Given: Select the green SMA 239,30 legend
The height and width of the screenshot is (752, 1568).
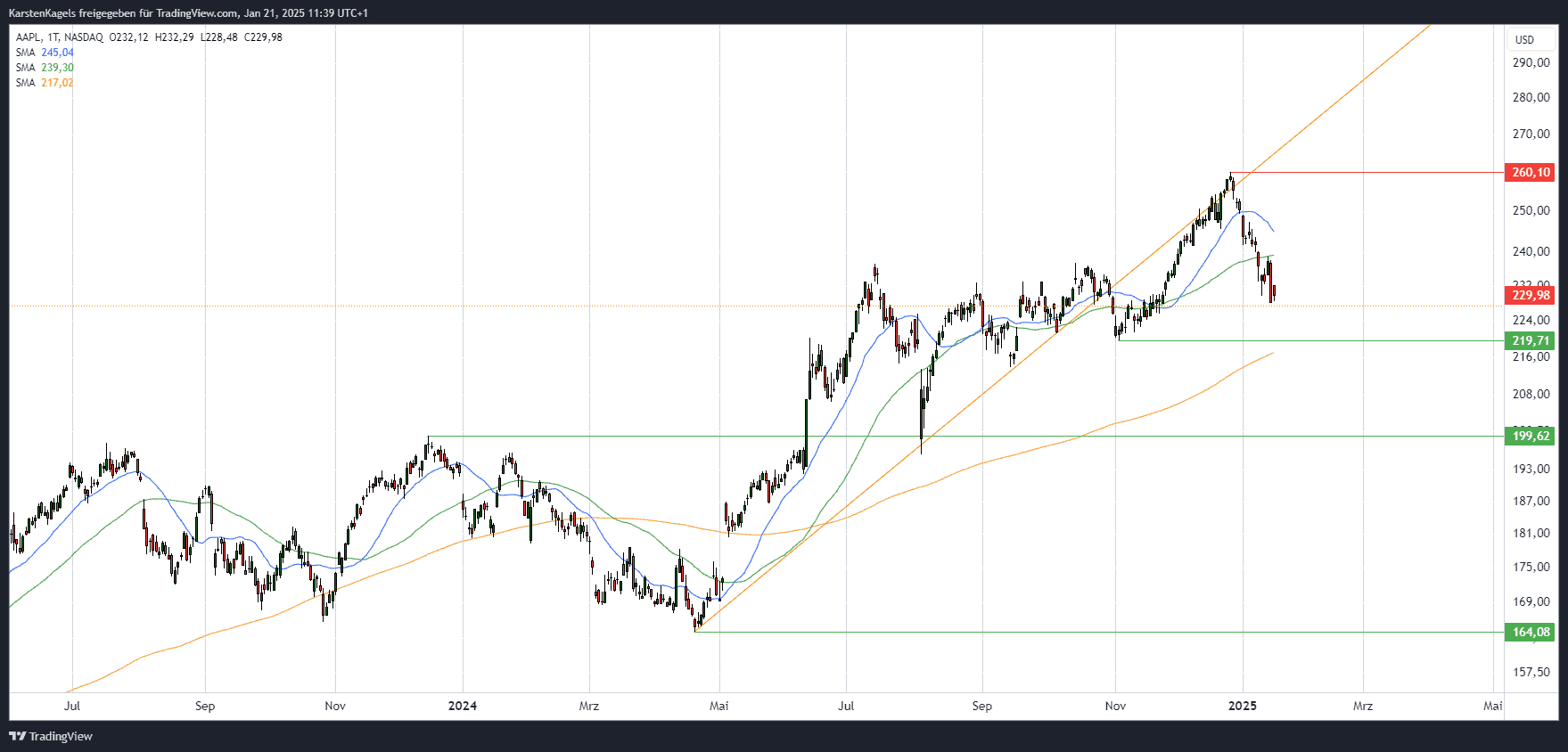Looking at the screenshot, I should [45, 68].
